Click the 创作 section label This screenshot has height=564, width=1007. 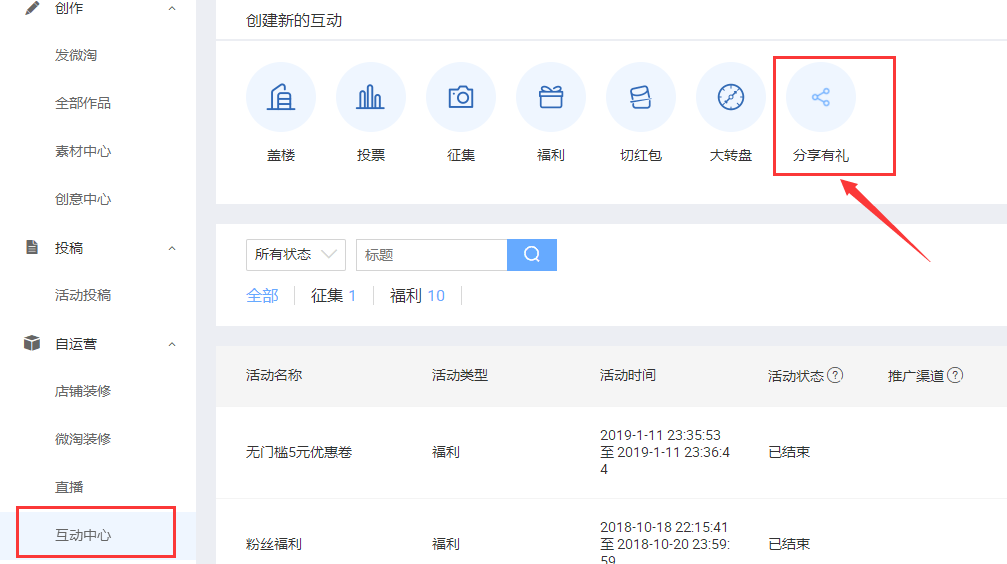coord(69,8)
